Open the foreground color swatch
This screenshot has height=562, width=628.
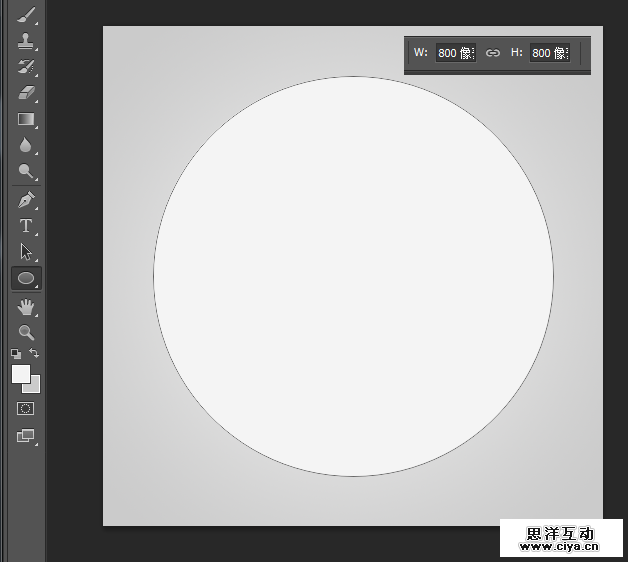pyautogui.click(x=20, y=373)
